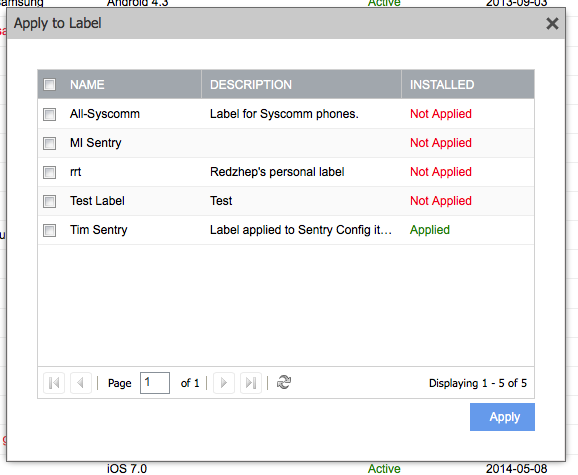
Task: Sort by INSTALLED column header
Action: pyautogui.click(x=442, y=84)
